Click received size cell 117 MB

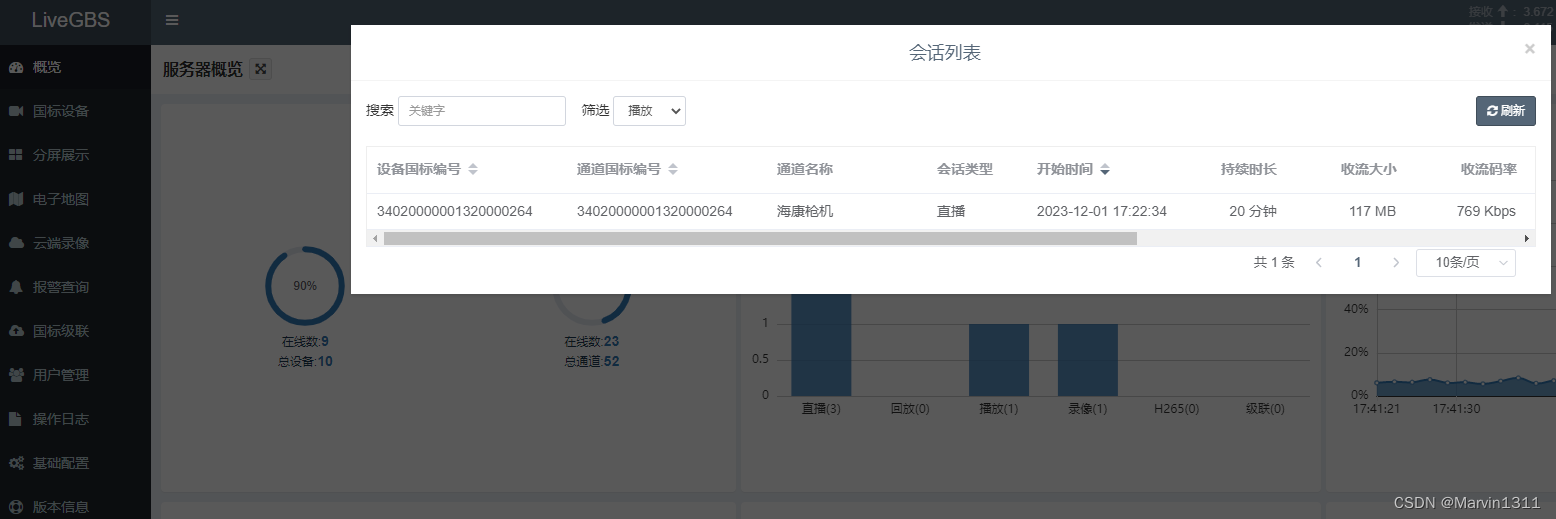click(1373, 211)
